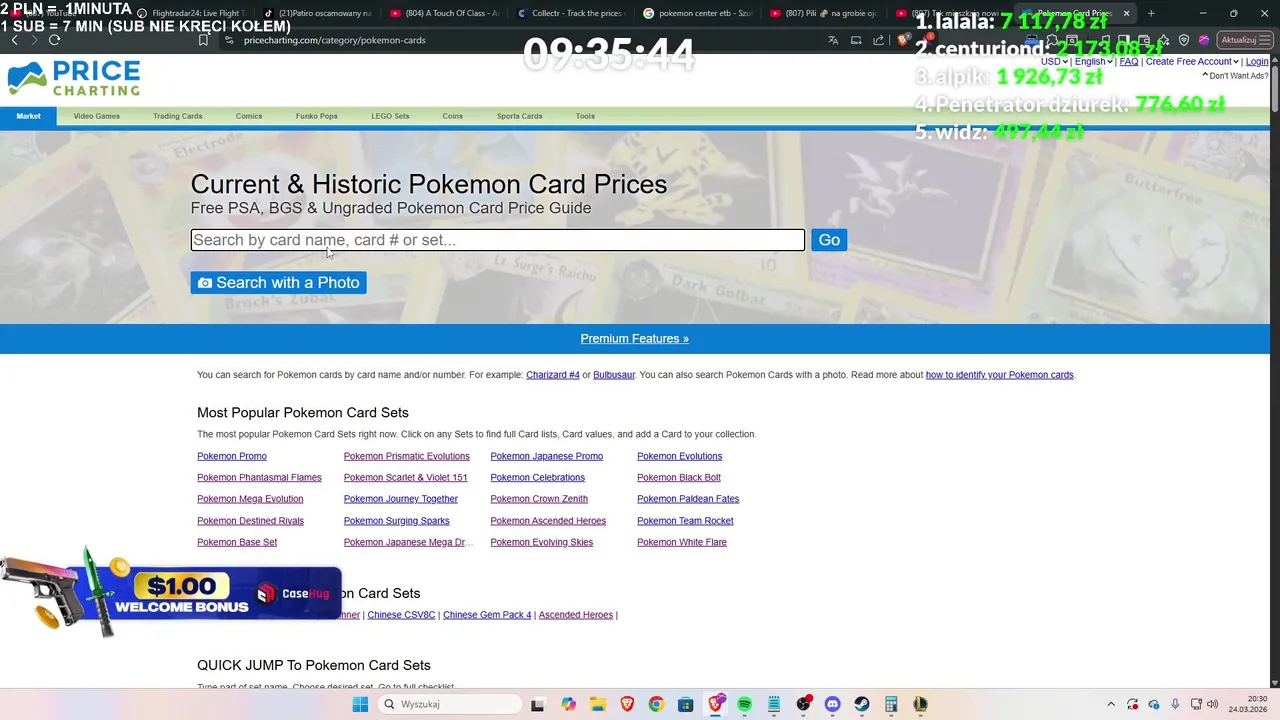Click the browser back arrow
This screenshot has height=720, width=1280.
coord(14,40)
